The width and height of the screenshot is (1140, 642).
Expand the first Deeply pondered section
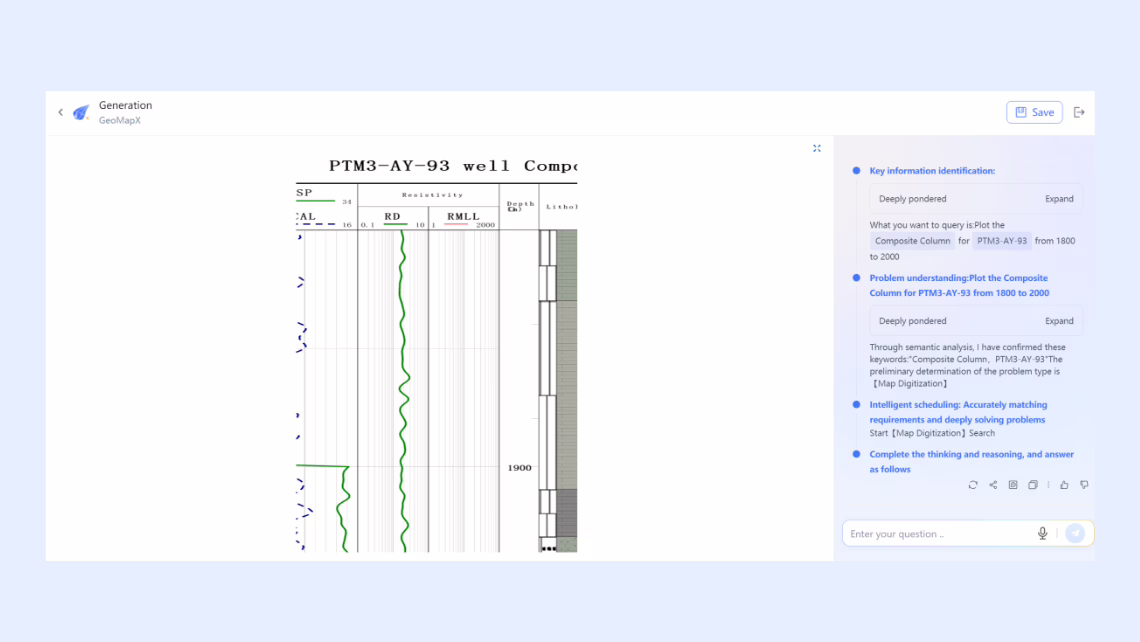click(x=1059, y=199)
